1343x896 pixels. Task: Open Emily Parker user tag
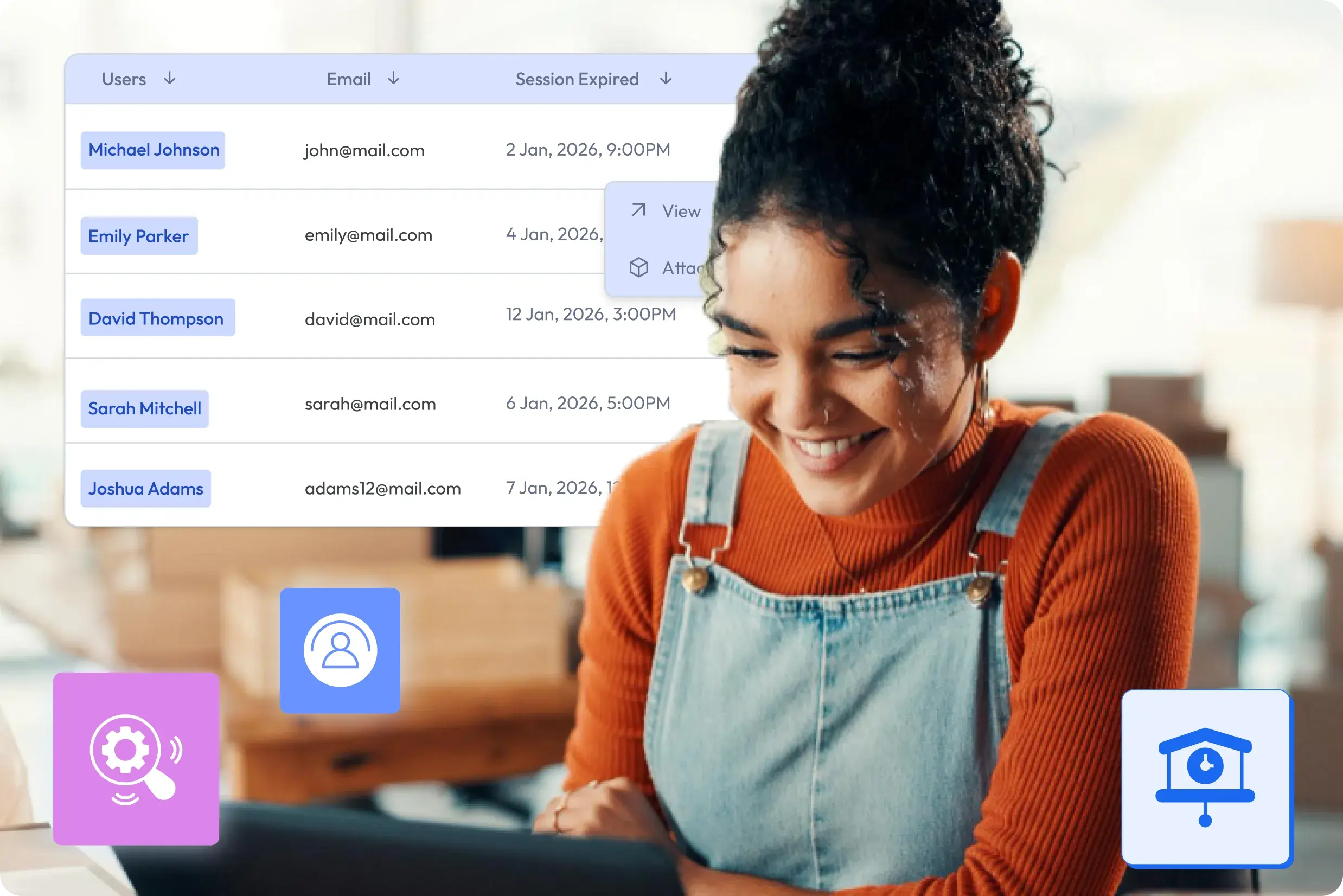139,236
